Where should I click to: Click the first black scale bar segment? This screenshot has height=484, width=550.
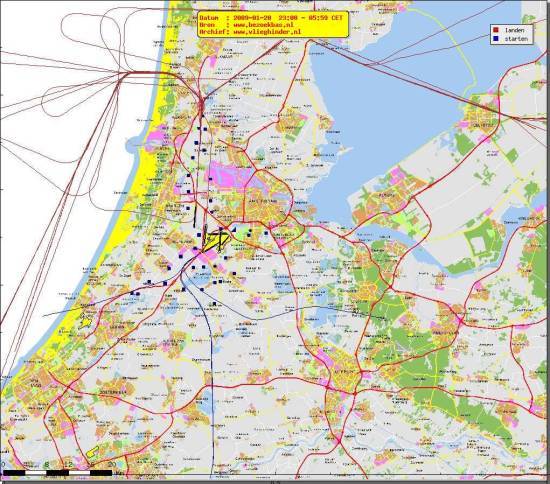[14, 473]
